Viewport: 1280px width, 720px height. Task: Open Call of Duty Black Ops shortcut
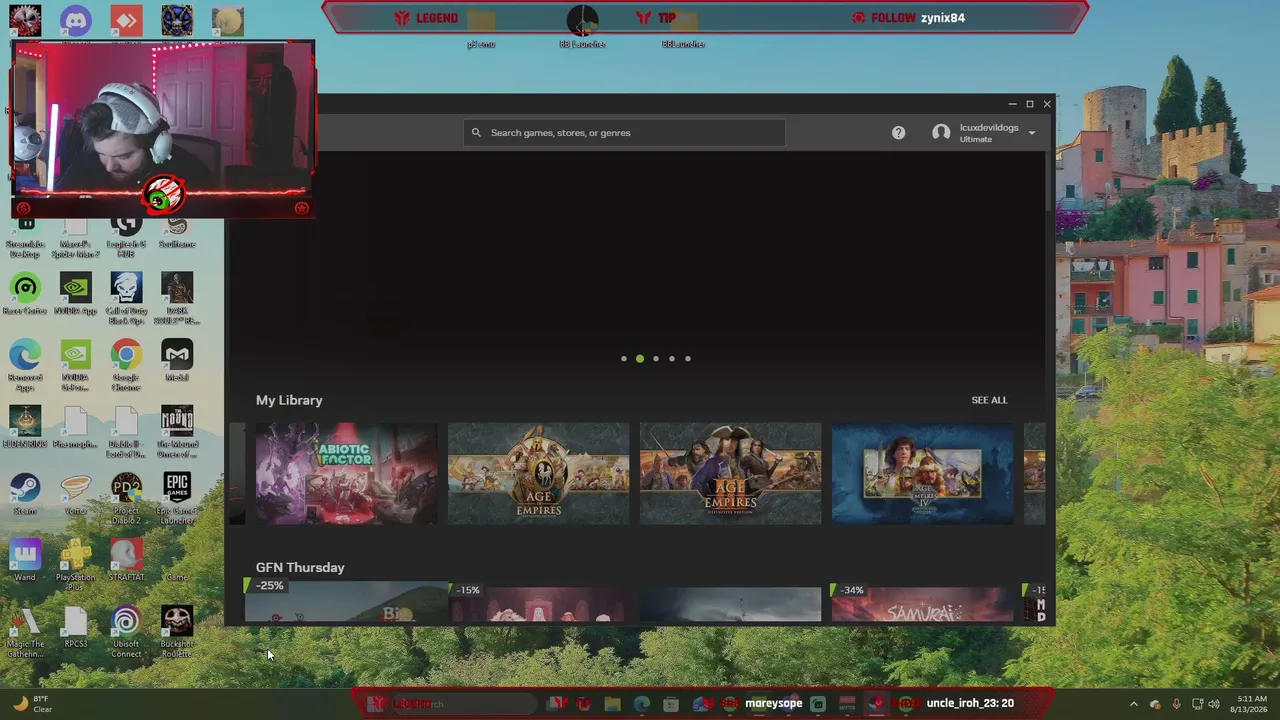click(126, 298)
